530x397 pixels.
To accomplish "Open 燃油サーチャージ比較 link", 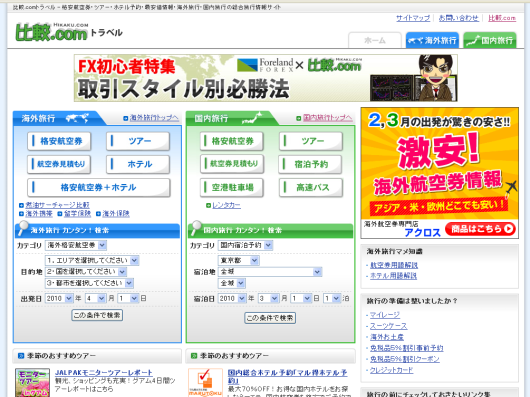I will tap(57, 205).
